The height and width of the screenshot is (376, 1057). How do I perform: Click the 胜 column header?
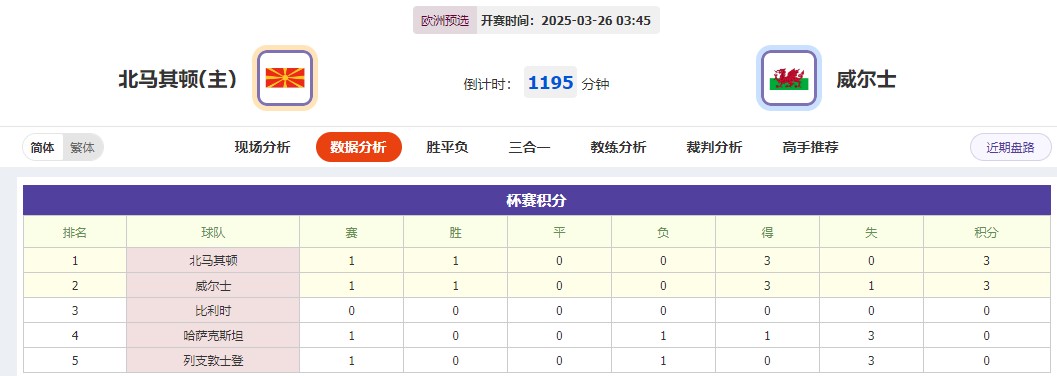(x=456, y=232)
